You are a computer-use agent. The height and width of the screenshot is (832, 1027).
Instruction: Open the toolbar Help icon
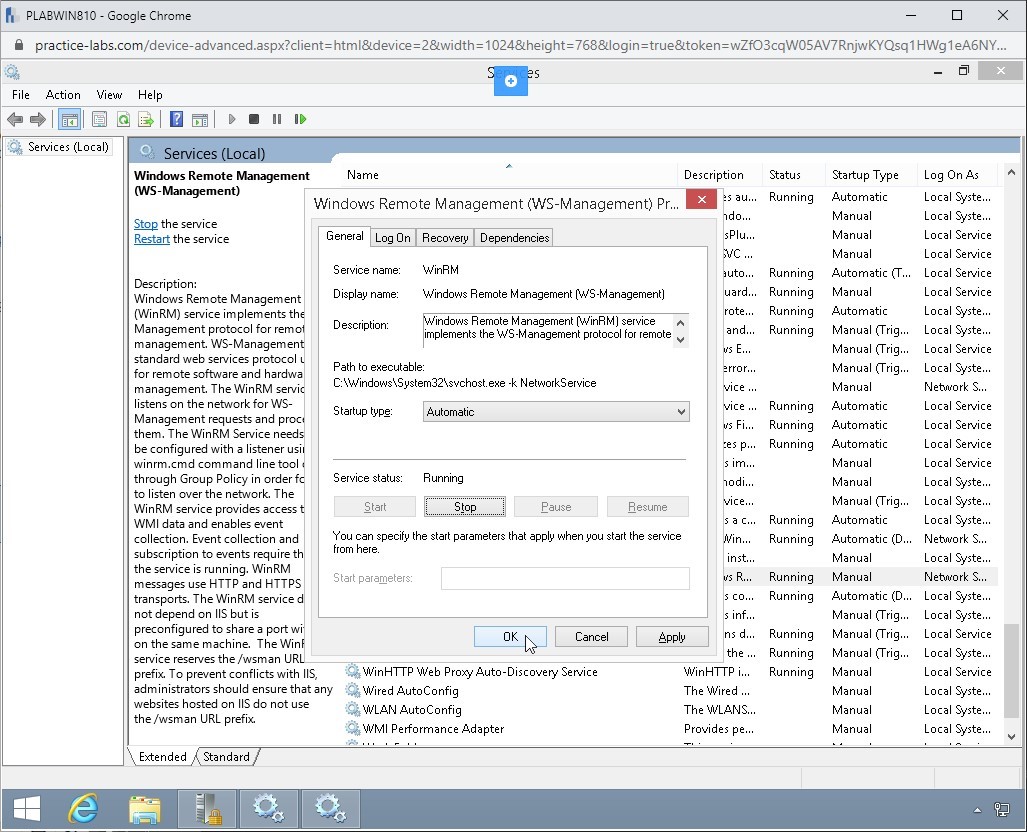(176, 119)
